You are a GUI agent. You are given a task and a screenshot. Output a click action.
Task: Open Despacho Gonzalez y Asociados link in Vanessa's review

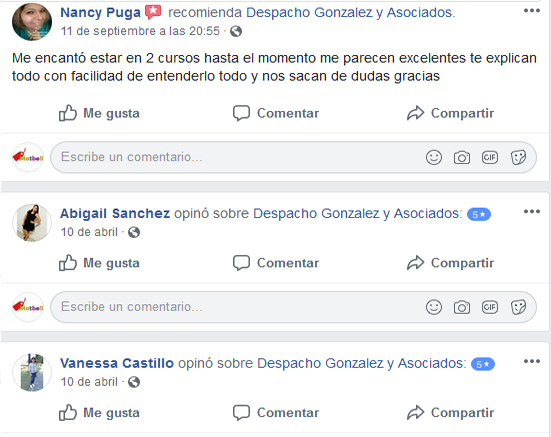click(362, 363)
